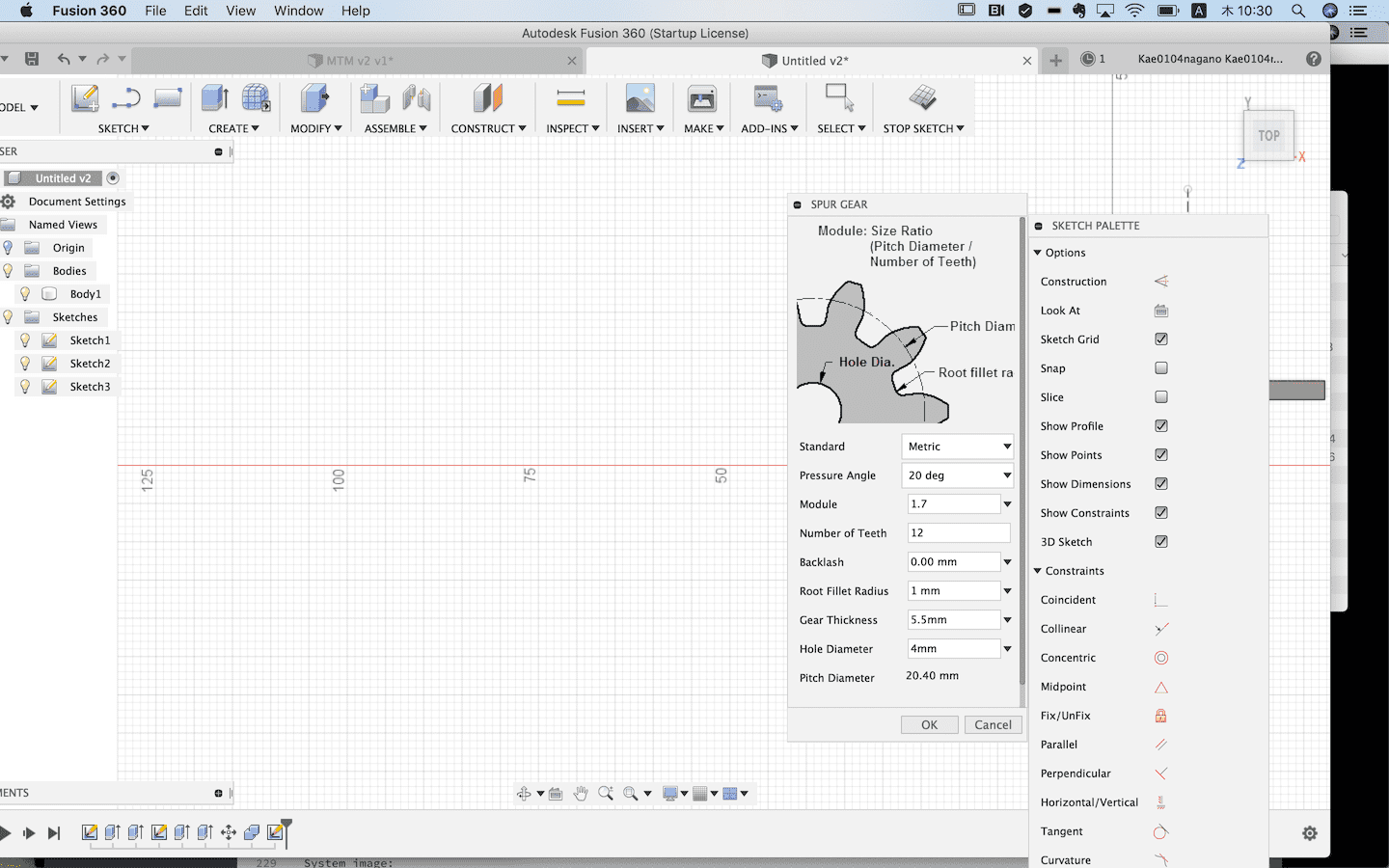Click the Inspect measure icon
Viewport: 1389px width, 868px height.
click(x=571, y=98)
